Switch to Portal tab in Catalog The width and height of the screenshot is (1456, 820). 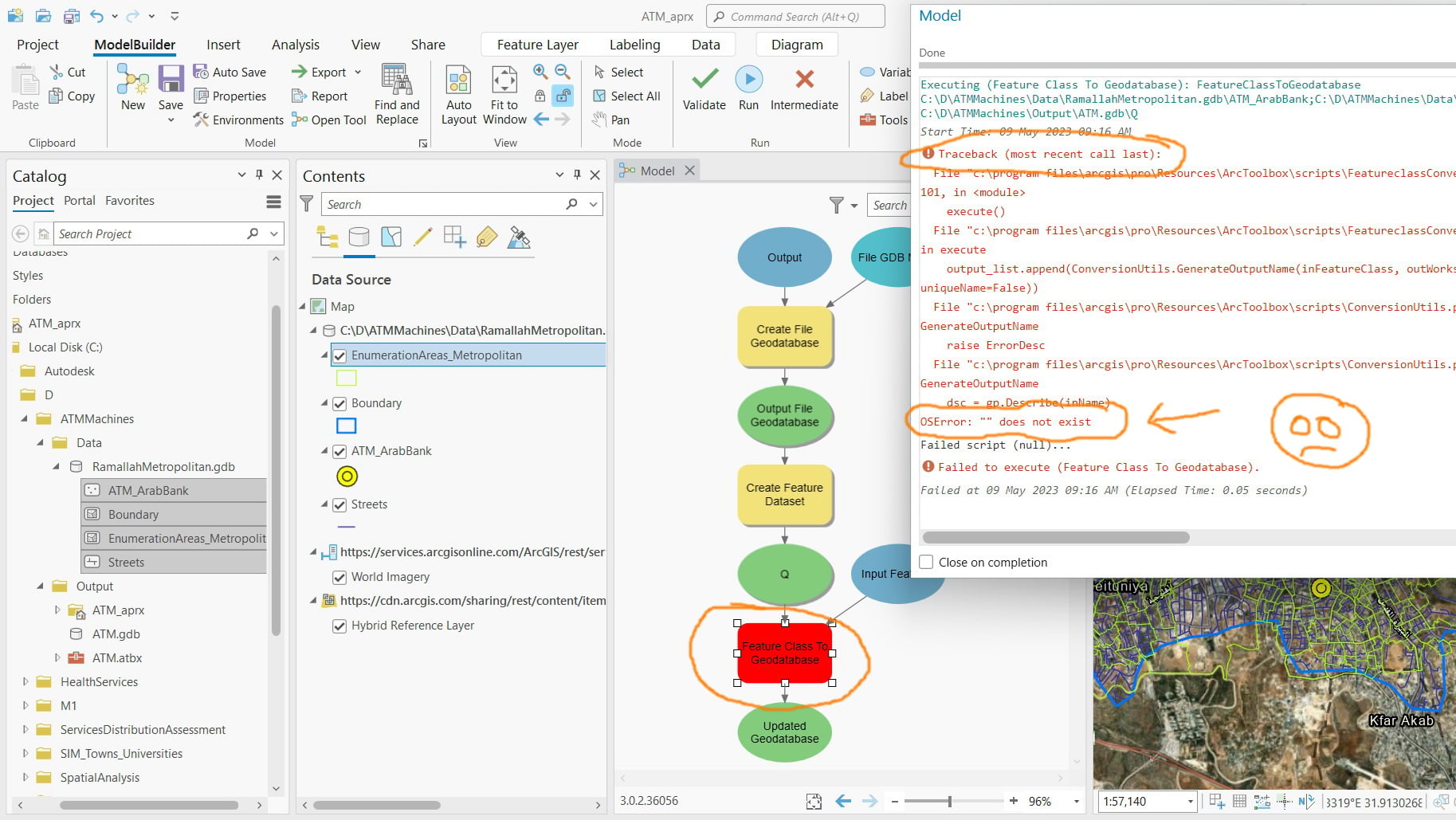[80, 201]
